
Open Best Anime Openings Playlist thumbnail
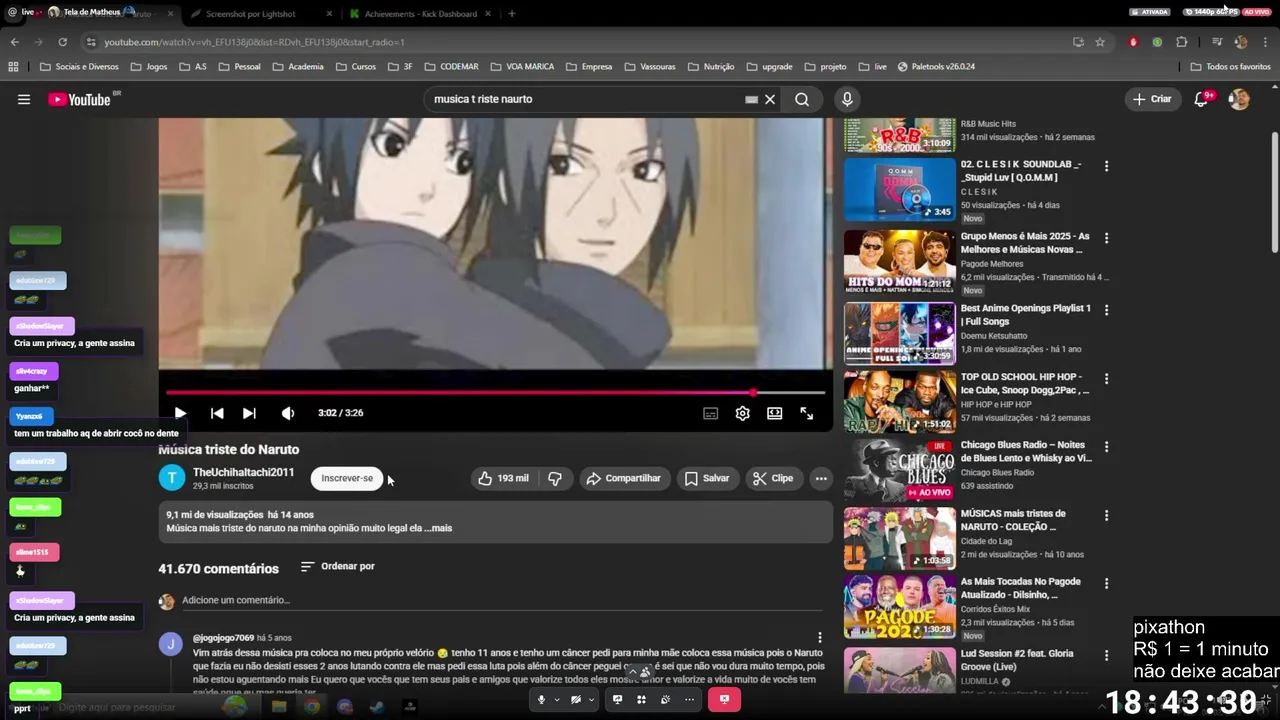pyautogui.click(x=899, y=333)
